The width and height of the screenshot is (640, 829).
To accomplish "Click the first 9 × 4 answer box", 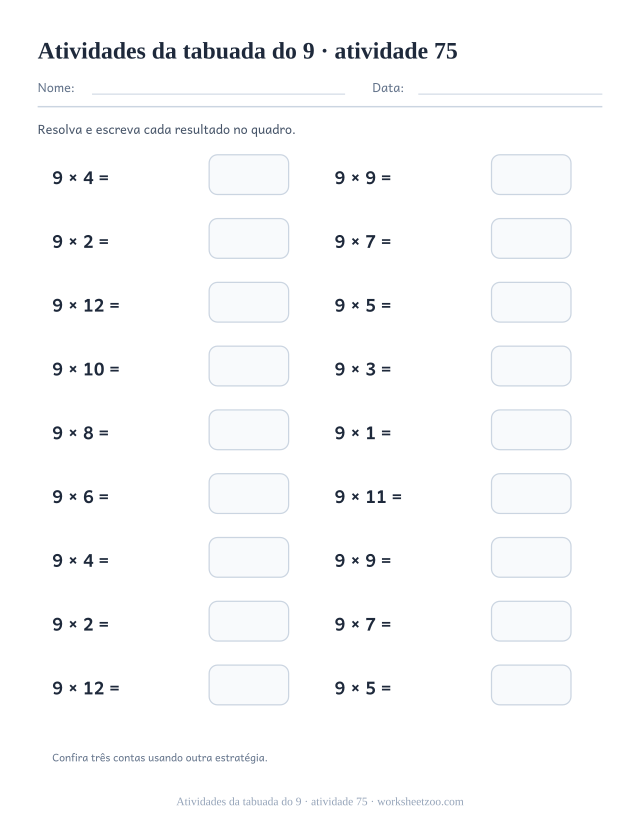I will pos(248,174).
